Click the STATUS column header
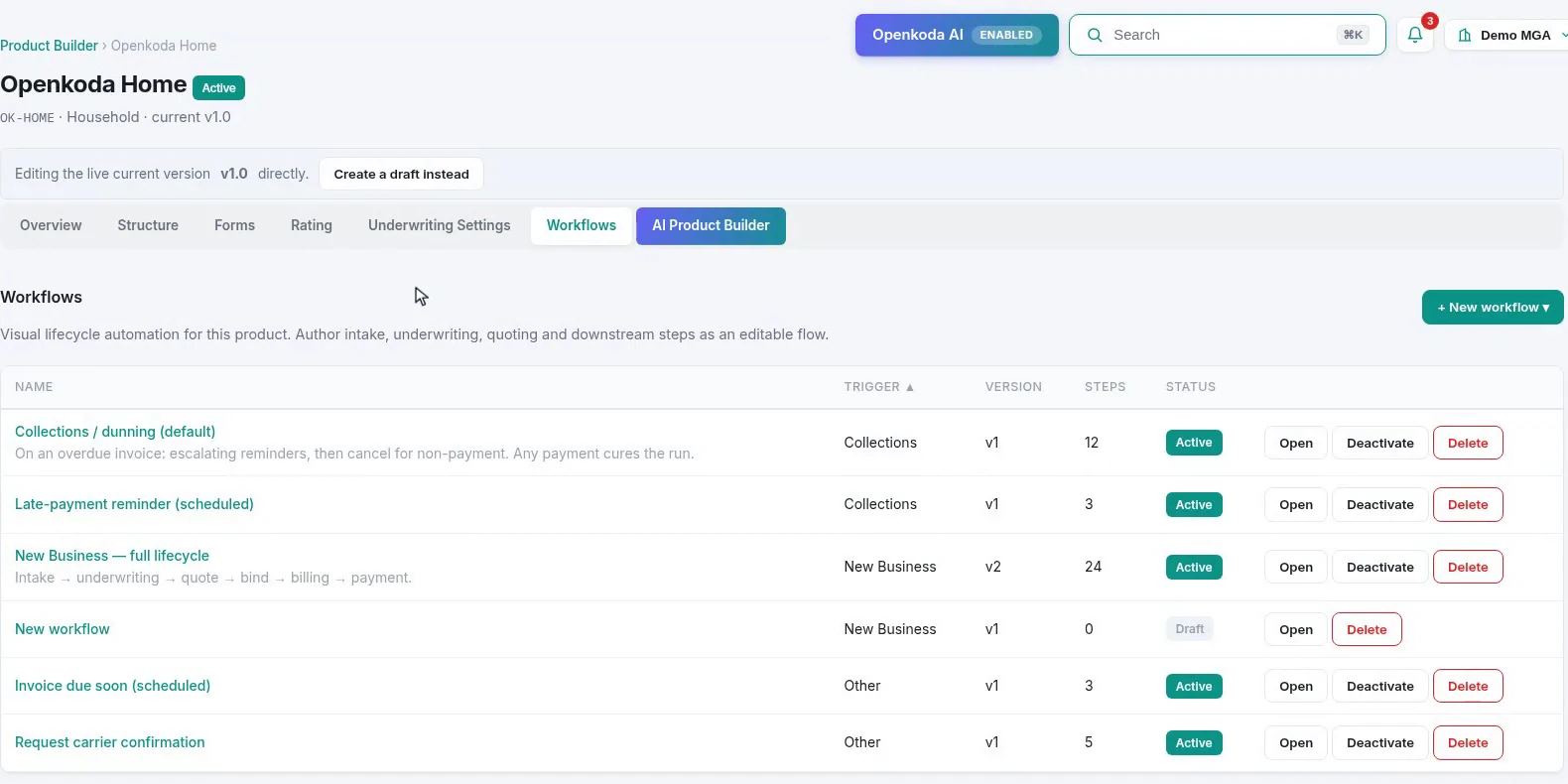Image resolution: width=1568 pixels, height=784 pixels. 1191,387
